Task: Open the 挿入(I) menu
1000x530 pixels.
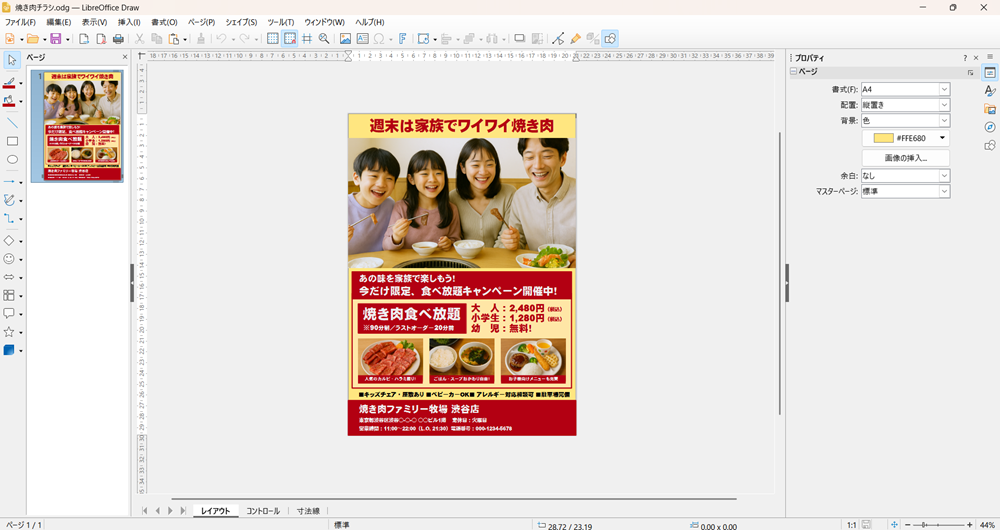Action: [129, 22]
